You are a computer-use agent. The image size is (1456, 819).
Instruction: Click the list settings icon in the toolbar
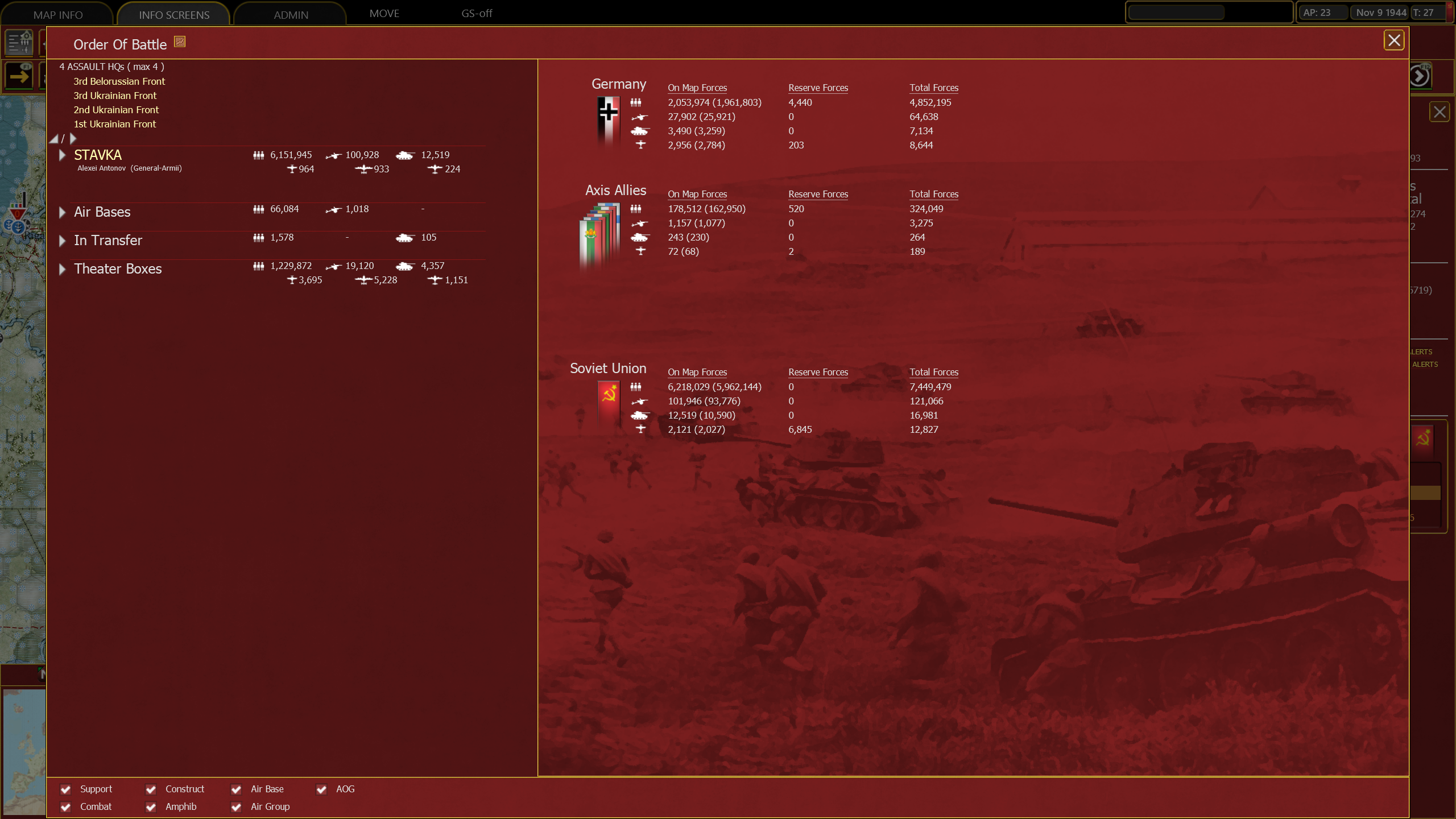pos(19,43)
